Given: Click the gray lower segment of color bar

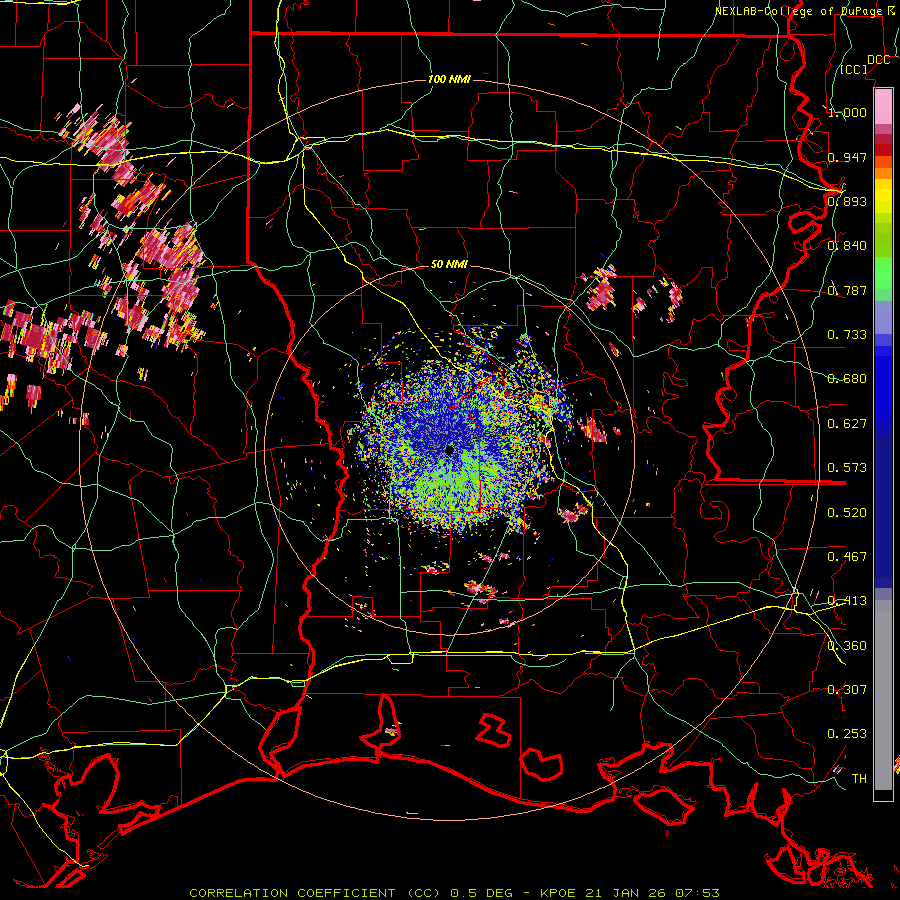Looking at the screenshot, I should click(883, 695).
